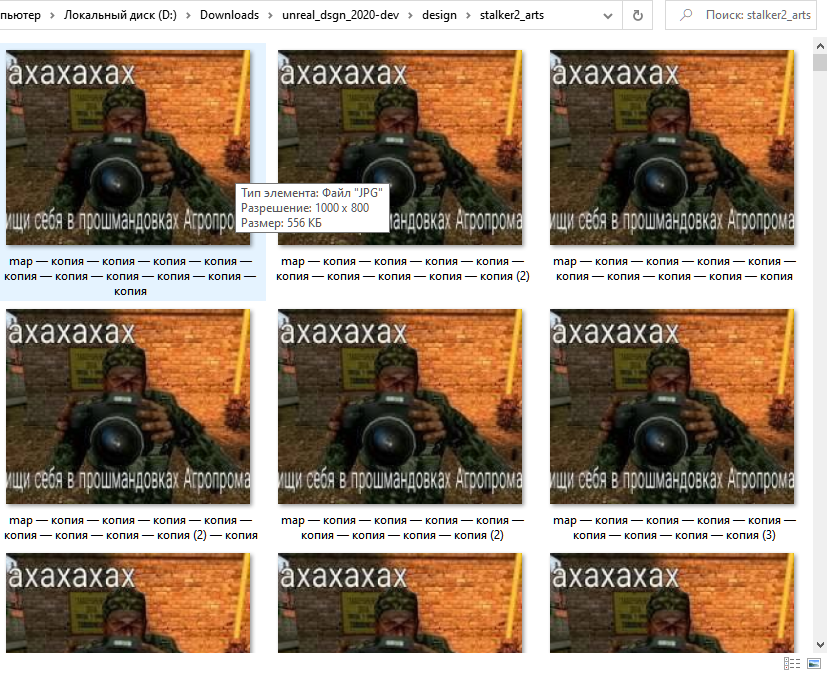Click filename ending копия (2) — копия

130,527
